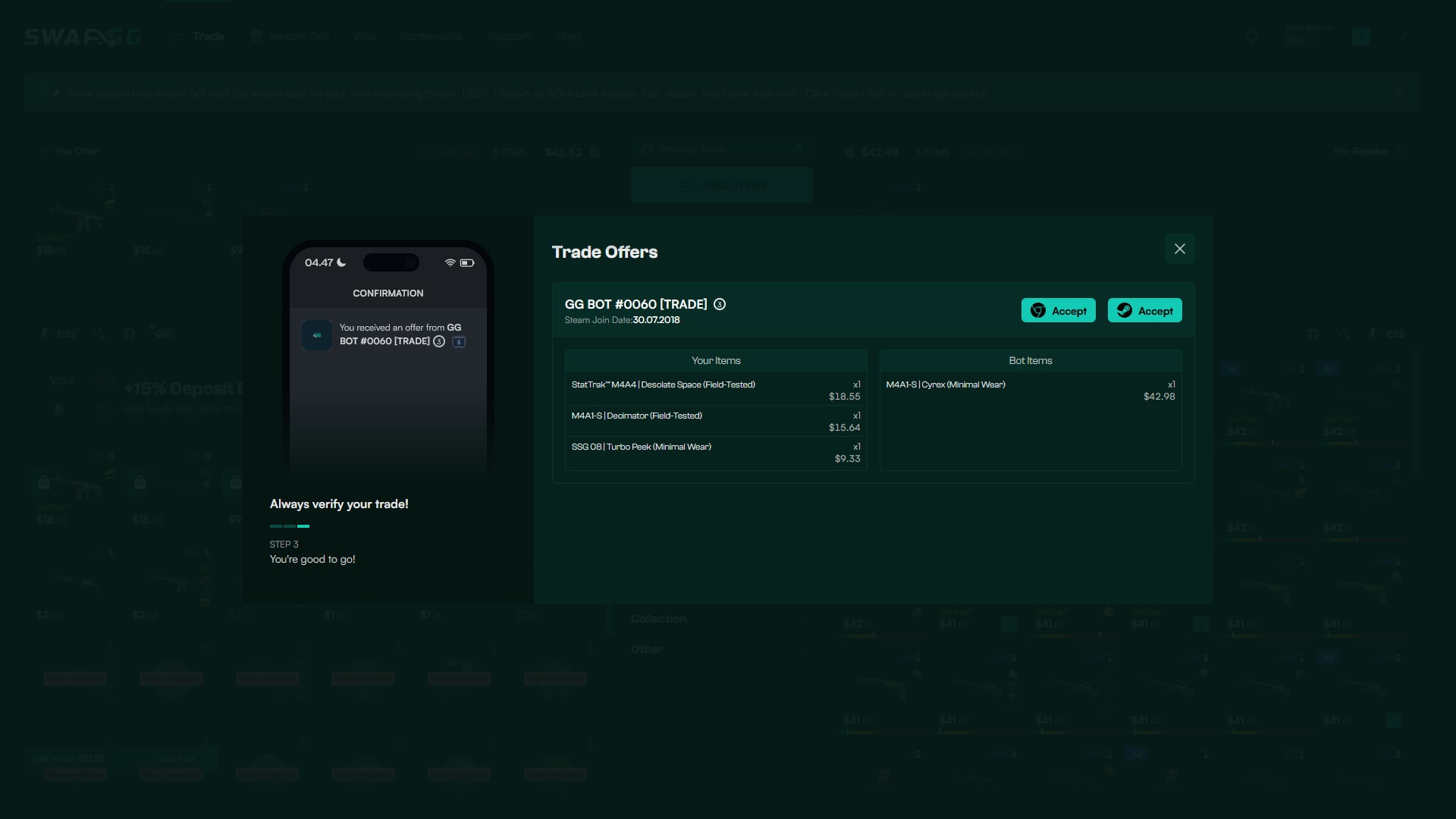Screen dimensions: 1456x819
Task: Click the notification bell icon
Action: tap(1251, 36)
